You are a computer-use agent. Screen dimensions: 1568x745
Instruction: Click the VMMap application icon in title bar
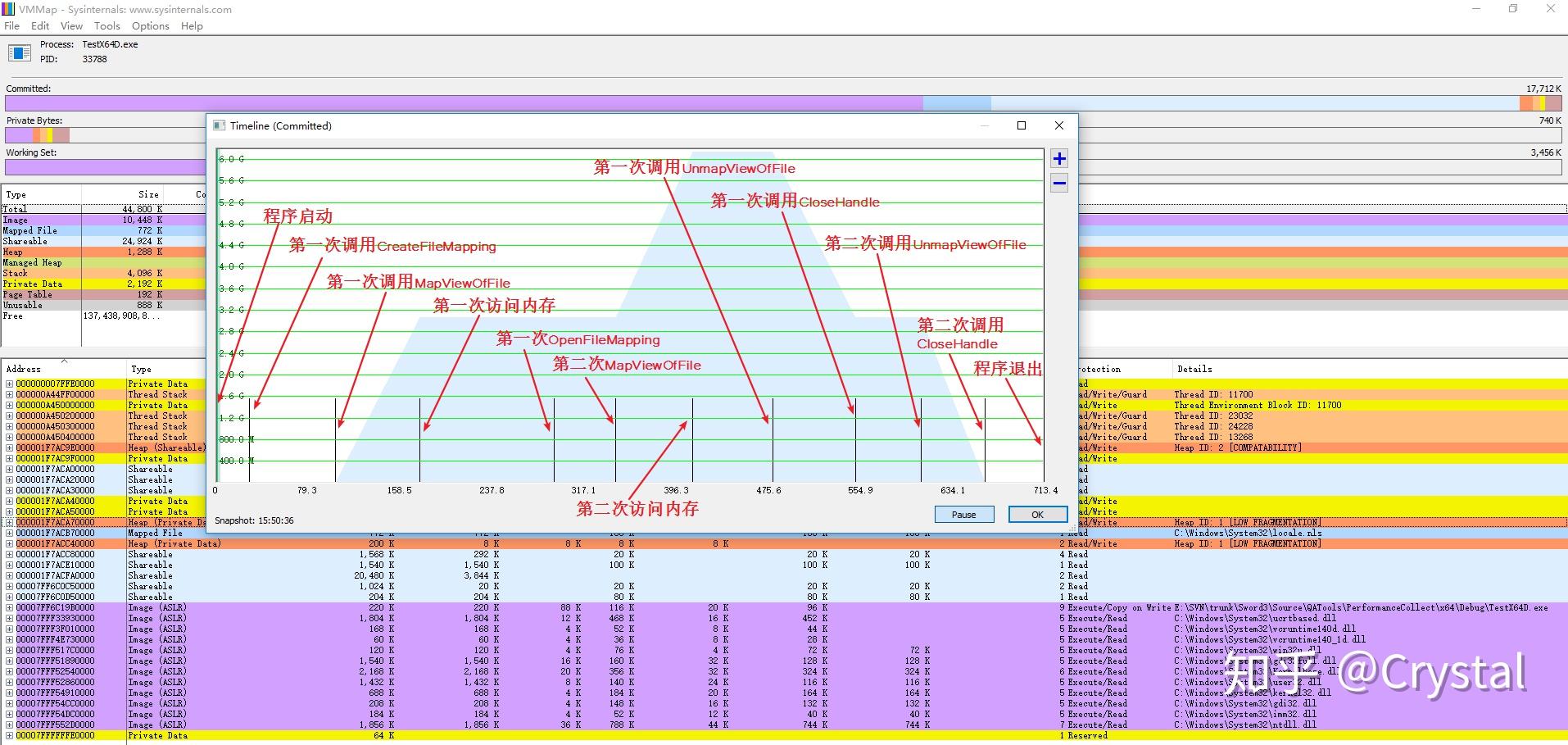tap(8, 9)
